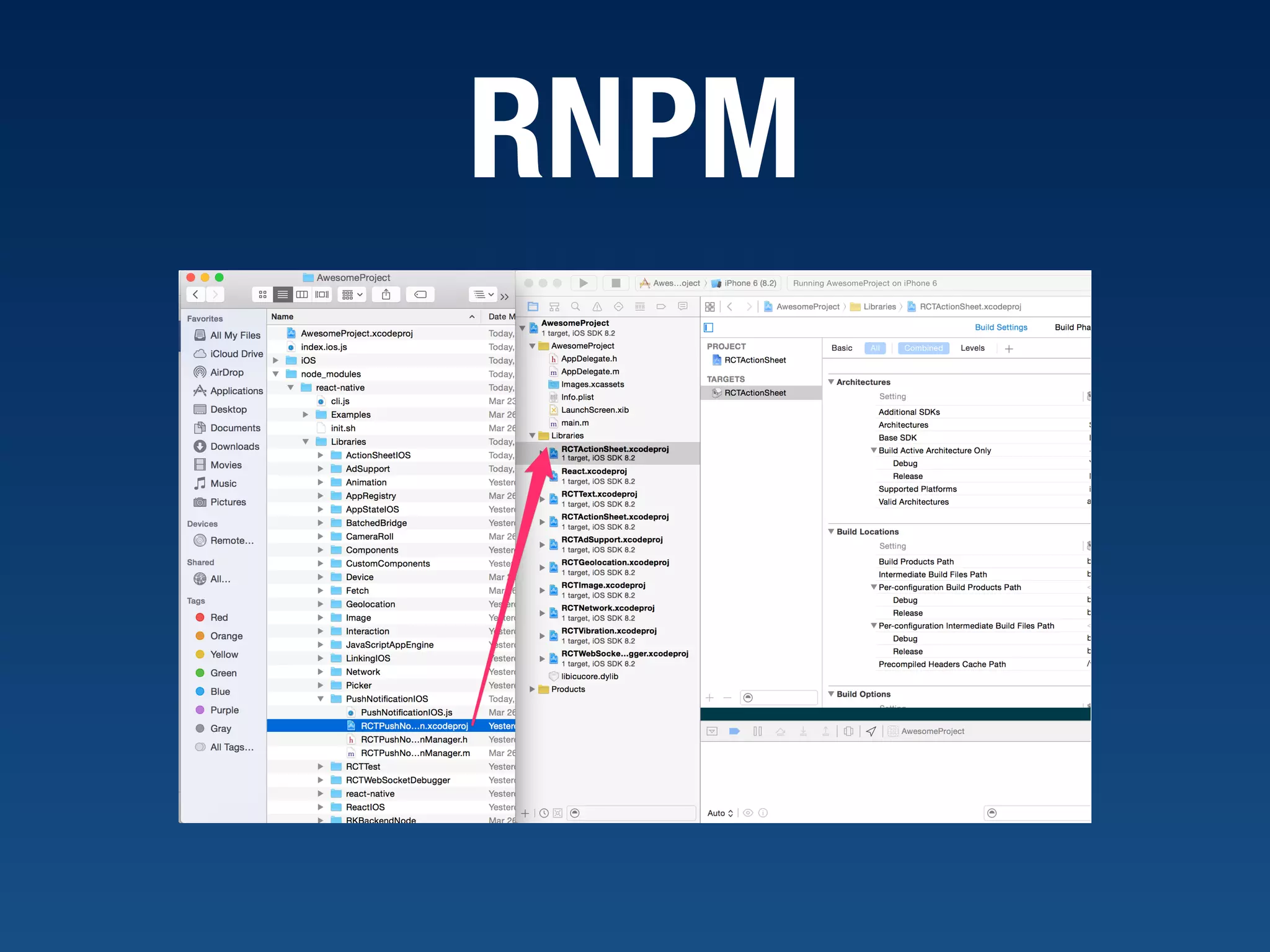Open the Project navigator folder icon
Screen dimensions: 1270x952
coord(533,306)
